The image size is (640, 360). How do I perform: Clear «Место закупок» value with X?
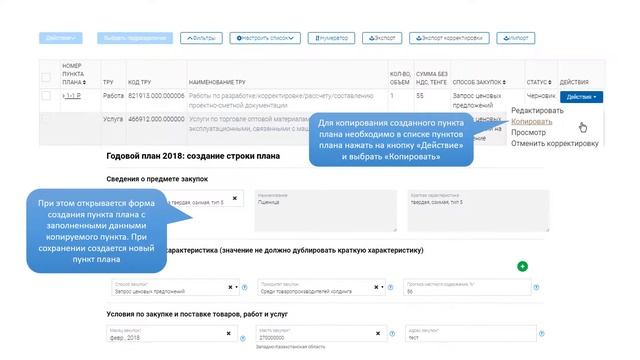[378, 333]
